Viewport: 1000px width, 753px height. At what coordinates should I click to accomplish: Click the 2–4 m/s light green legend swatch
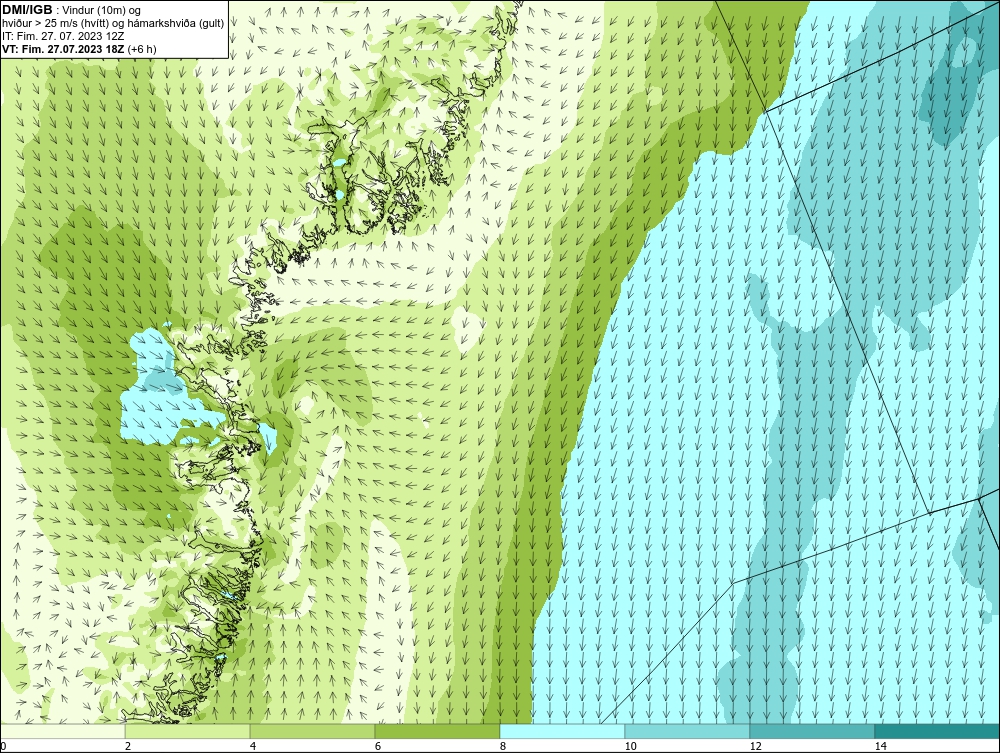tap(188, 731)
